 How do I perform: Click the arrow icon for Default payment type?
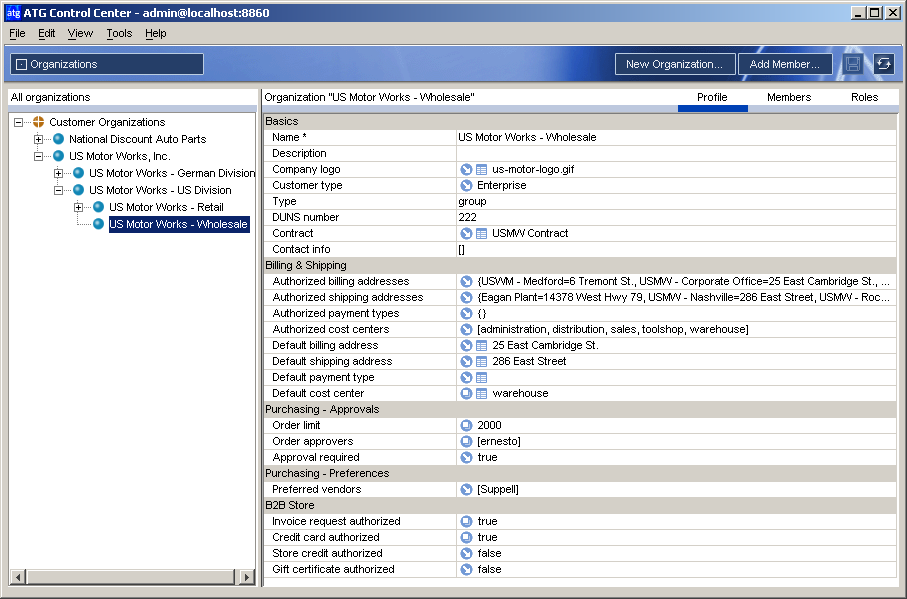pyautogui.click(x=466, y=378)
